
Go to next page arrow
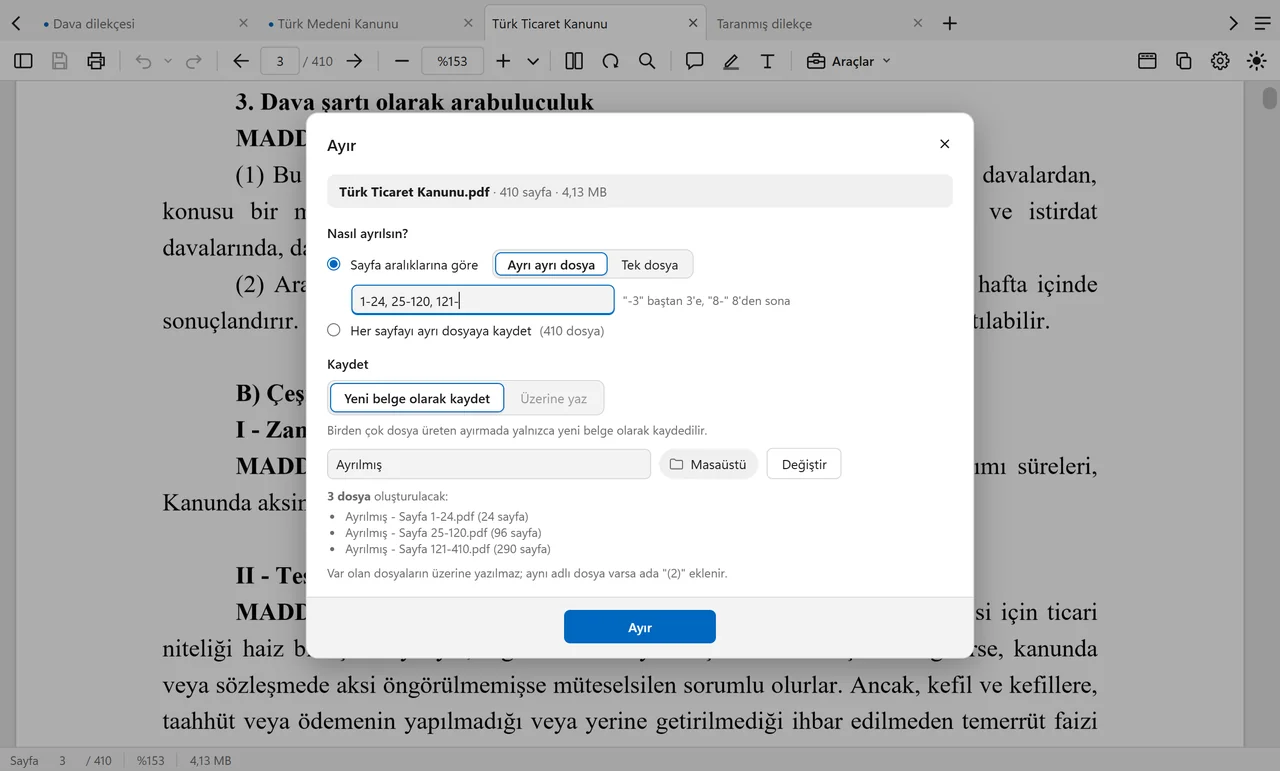[x=354, y=61]
